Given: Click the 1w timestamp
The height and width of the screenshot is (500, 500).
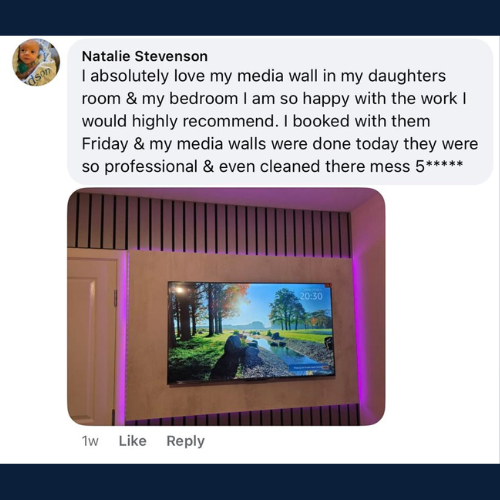Looking at the screenshot, I should [90, 441].
